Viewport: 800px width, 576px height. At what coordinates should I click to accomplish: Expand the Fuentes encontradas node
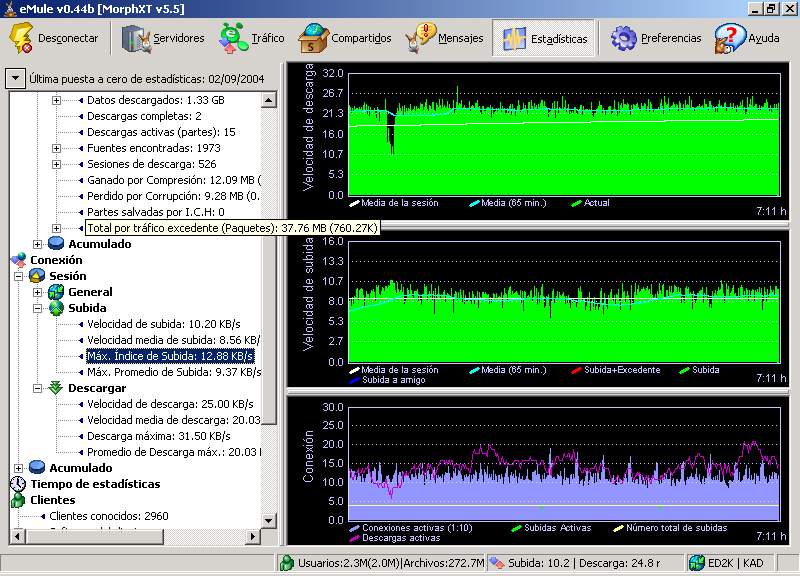click(x=56, y=148)
